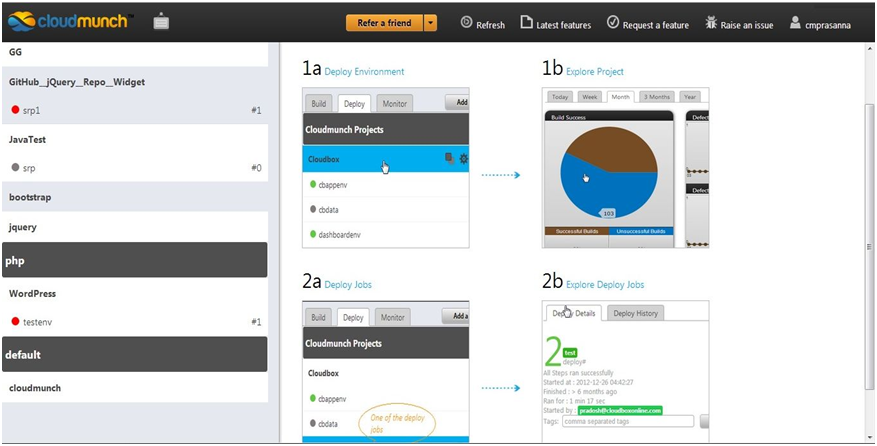Image resolution: width=877 pixels, height=446 pixels.
Task: Click the 1b Explore Project pie chart thumbnail
Action: click(x=625, y=168)
